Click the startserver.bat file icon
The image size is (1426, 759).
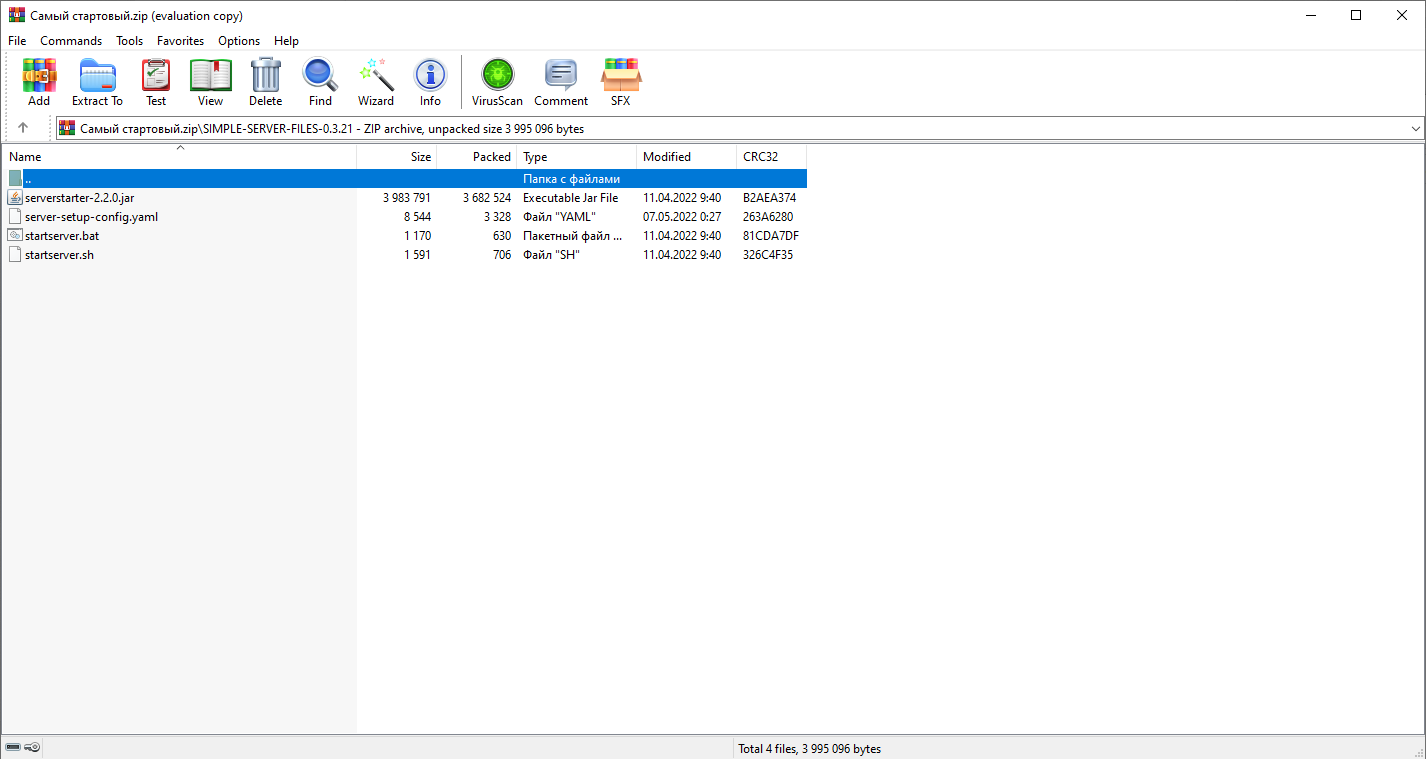click(15, 236)
